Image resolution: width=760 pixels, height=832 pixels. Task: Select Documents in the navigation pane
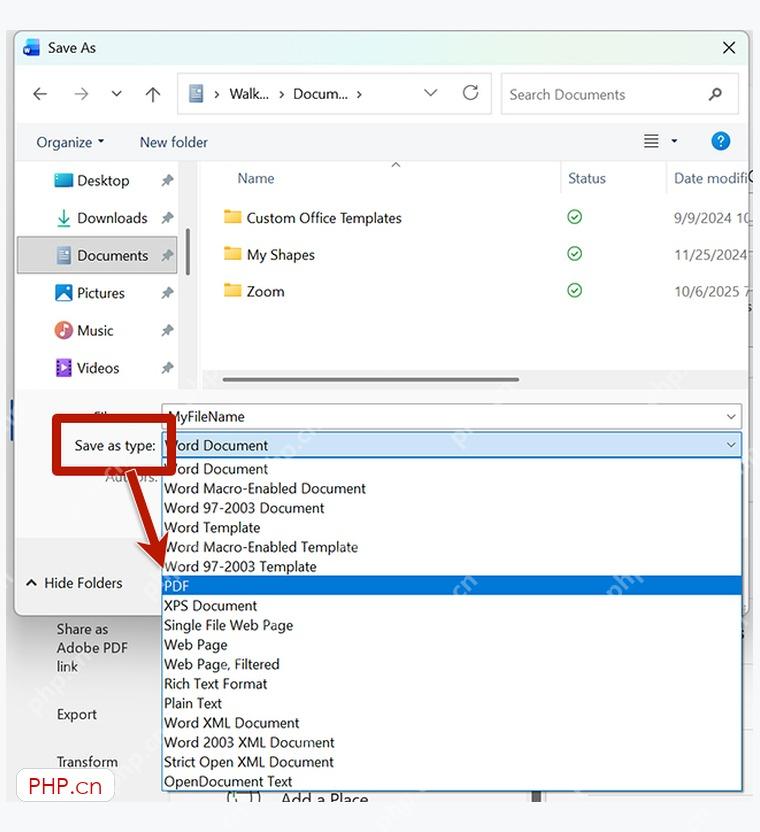(97, 255)
